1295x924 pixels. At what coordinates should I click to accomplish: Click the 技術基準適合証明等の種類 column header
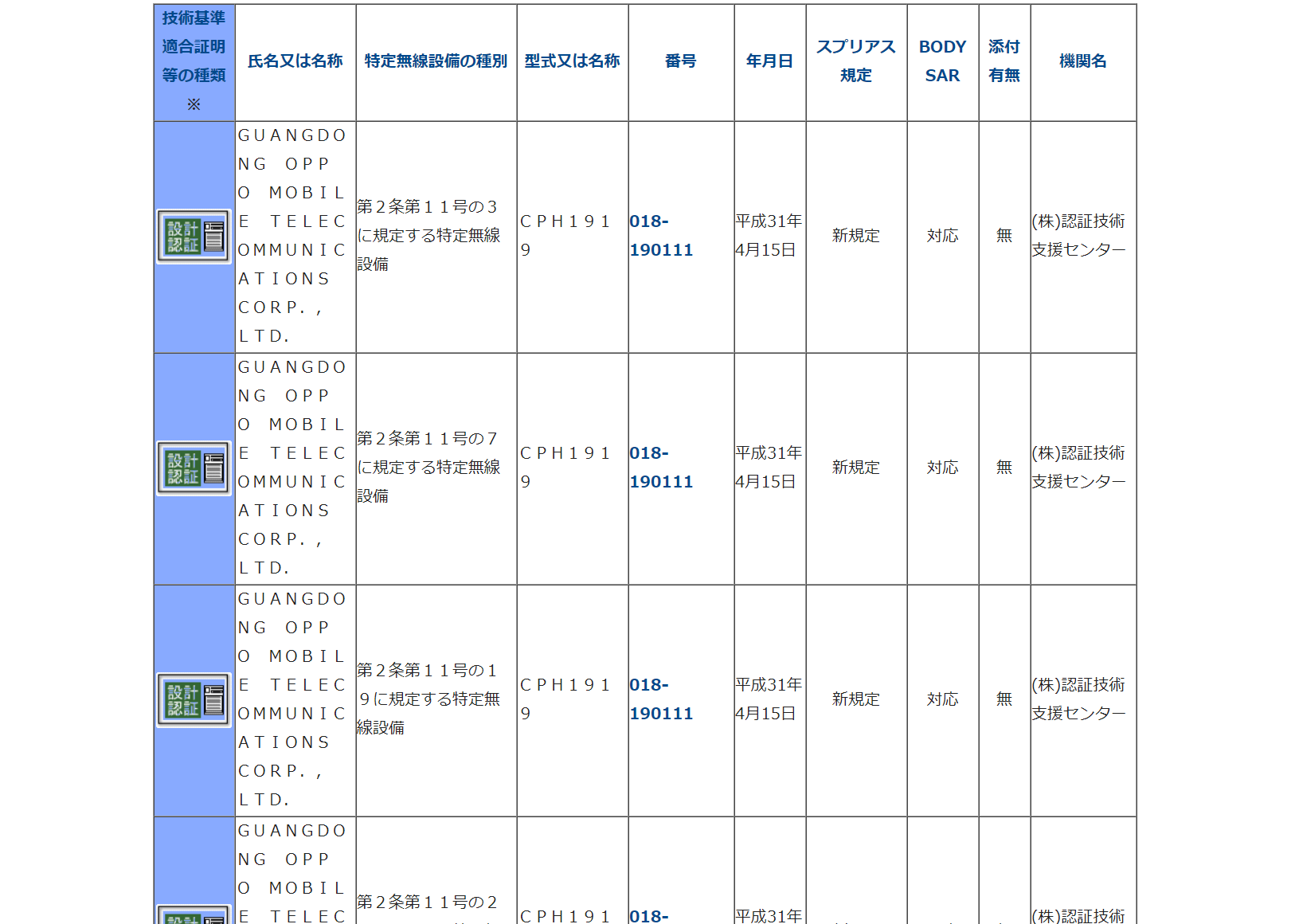click(194, 61)
